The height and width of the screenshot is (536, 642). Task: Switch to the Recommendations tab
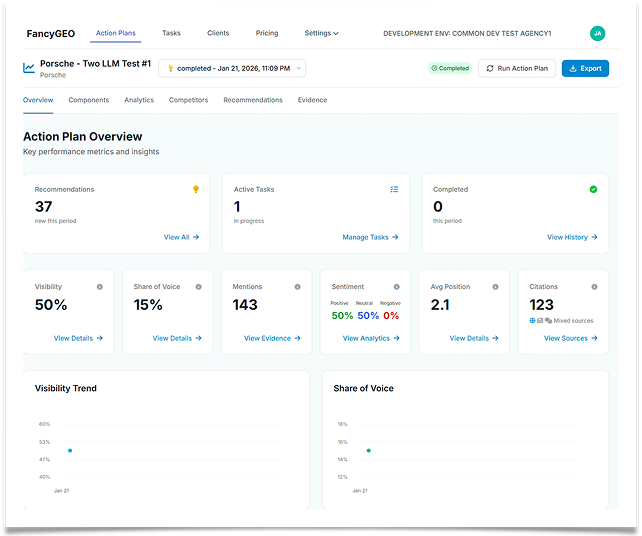click(253, 100)
